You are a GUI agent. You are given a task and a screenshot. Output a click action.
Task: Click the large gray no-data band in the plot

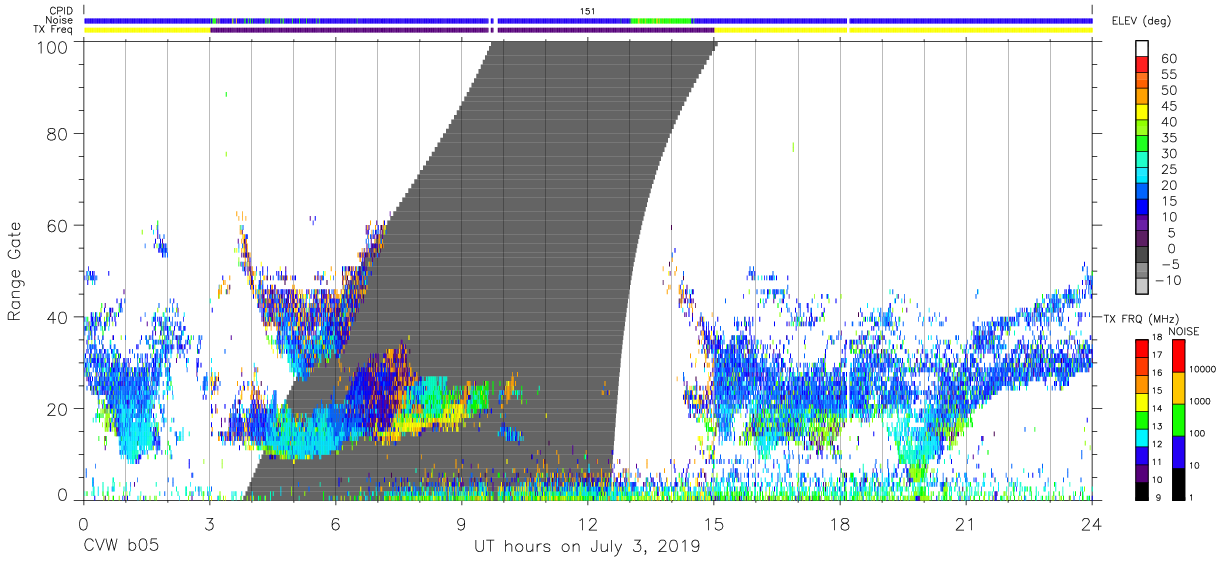tap(520, 270)
